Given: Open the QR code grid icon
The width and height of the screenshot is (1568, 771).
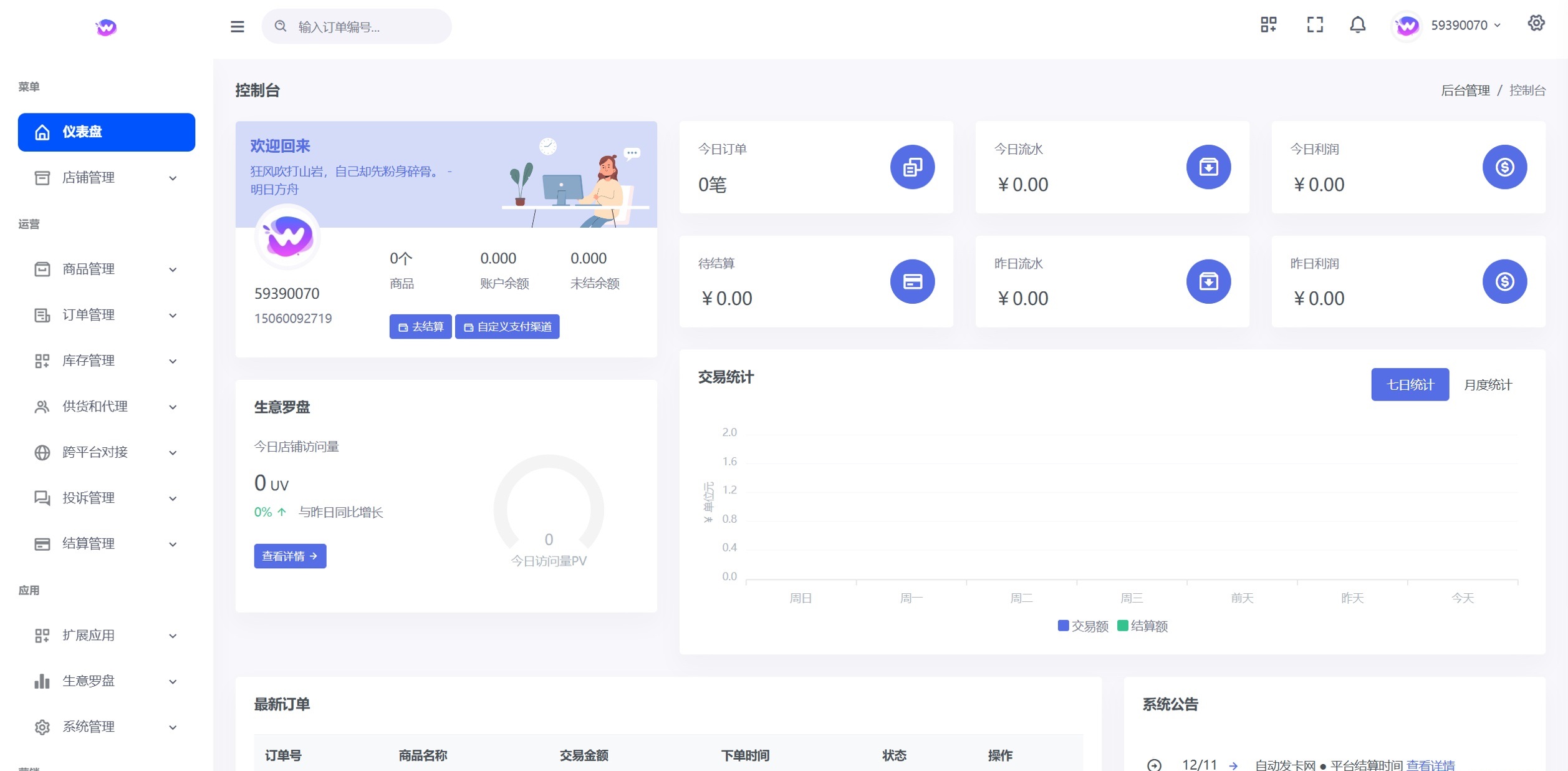Looking at the screenshot, I should click(x=1268, y=25).
